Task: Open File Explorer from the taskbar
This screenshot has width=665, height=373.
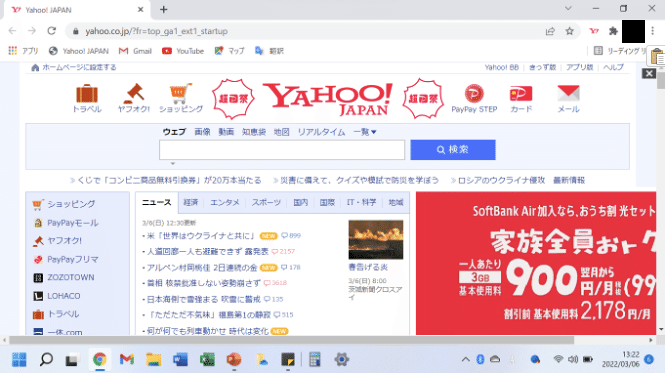Action: pyautogui.click(x=154, y=359)
